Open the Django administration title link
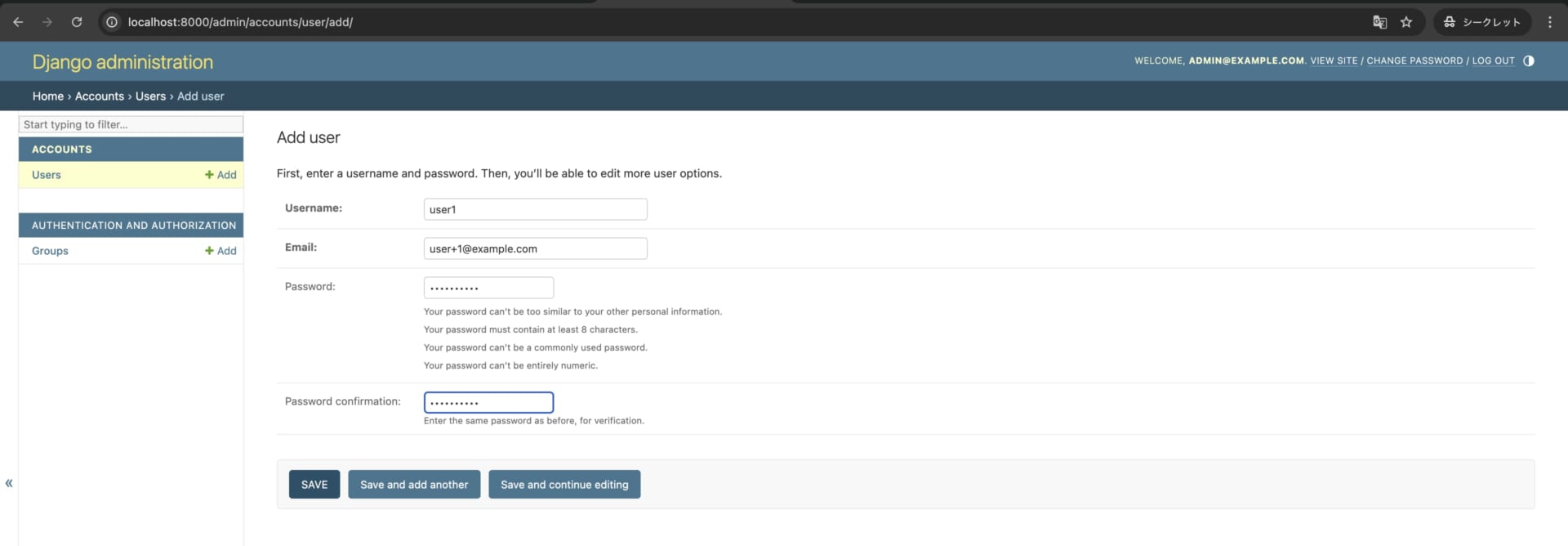This screenshot has width=1568, height=546. (122, 62)
